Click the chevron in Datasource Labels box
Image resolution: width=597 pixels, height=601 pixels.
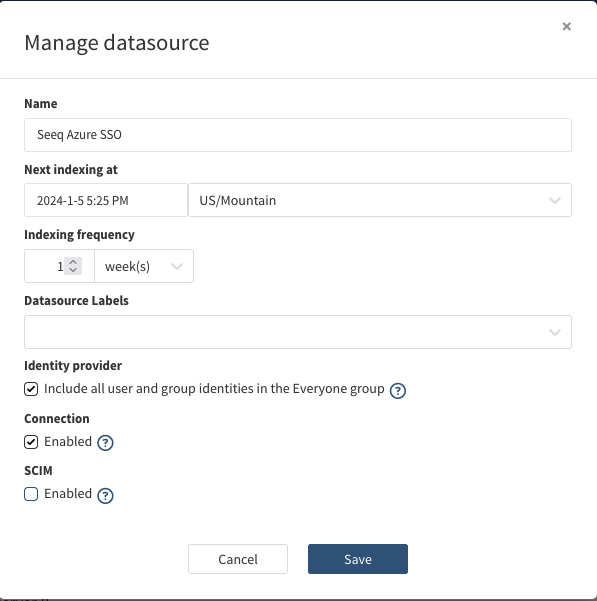[554, 332]
